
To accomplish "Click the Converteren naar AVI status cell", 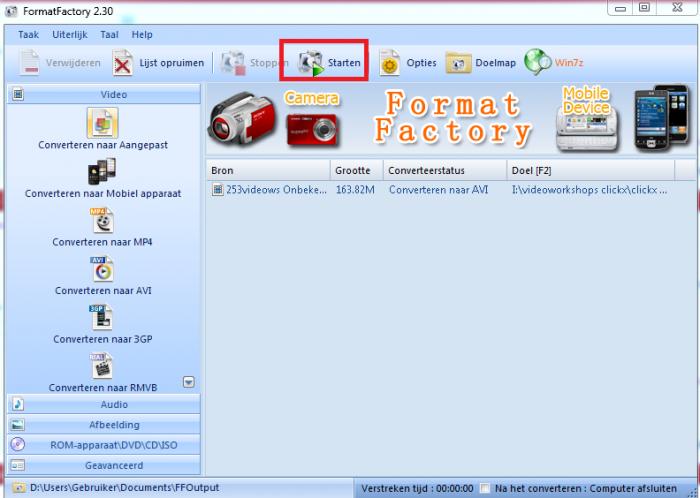I will [438, 190].
